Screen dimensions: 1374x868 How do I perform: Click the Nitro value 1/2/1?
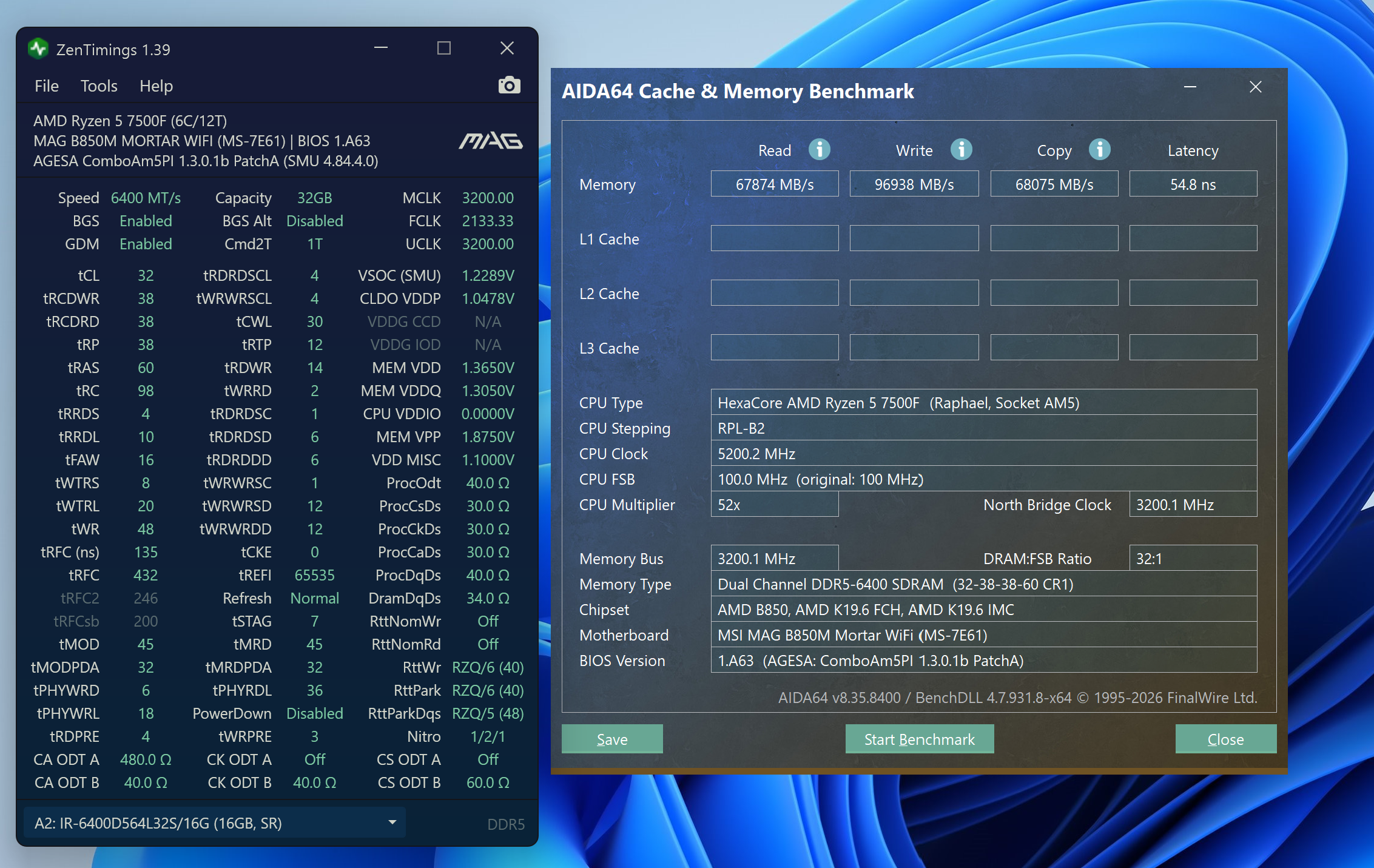click(488, 737)
